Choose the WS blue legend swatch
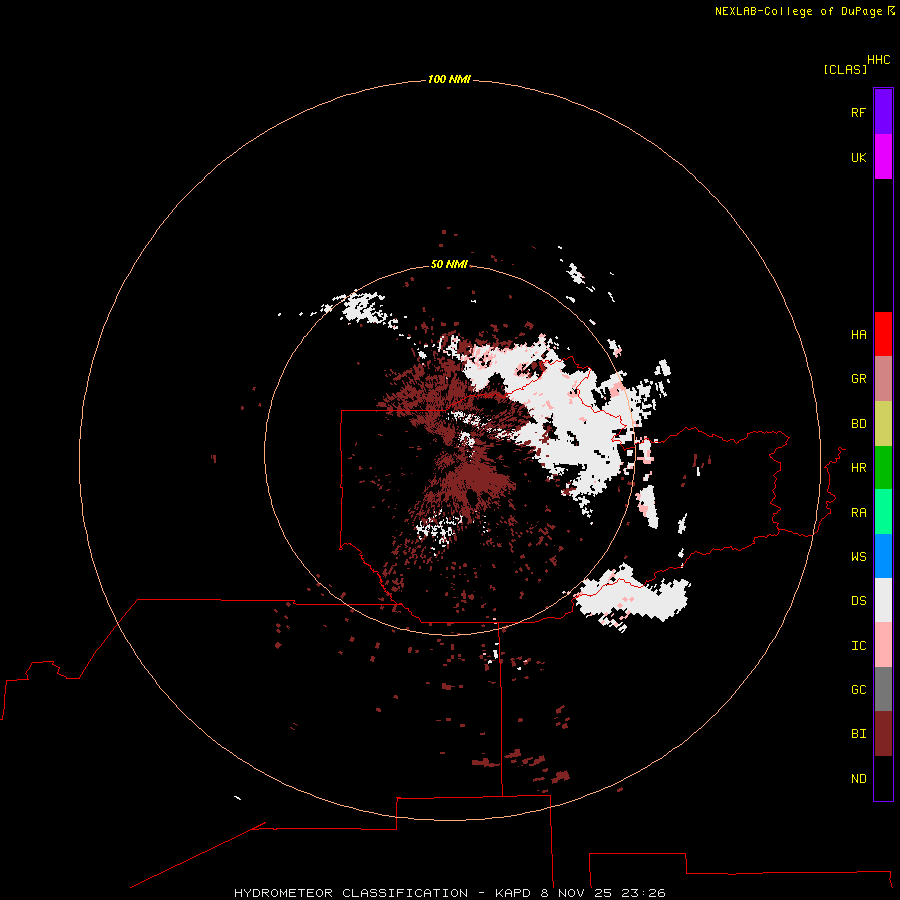 [883, 556]
